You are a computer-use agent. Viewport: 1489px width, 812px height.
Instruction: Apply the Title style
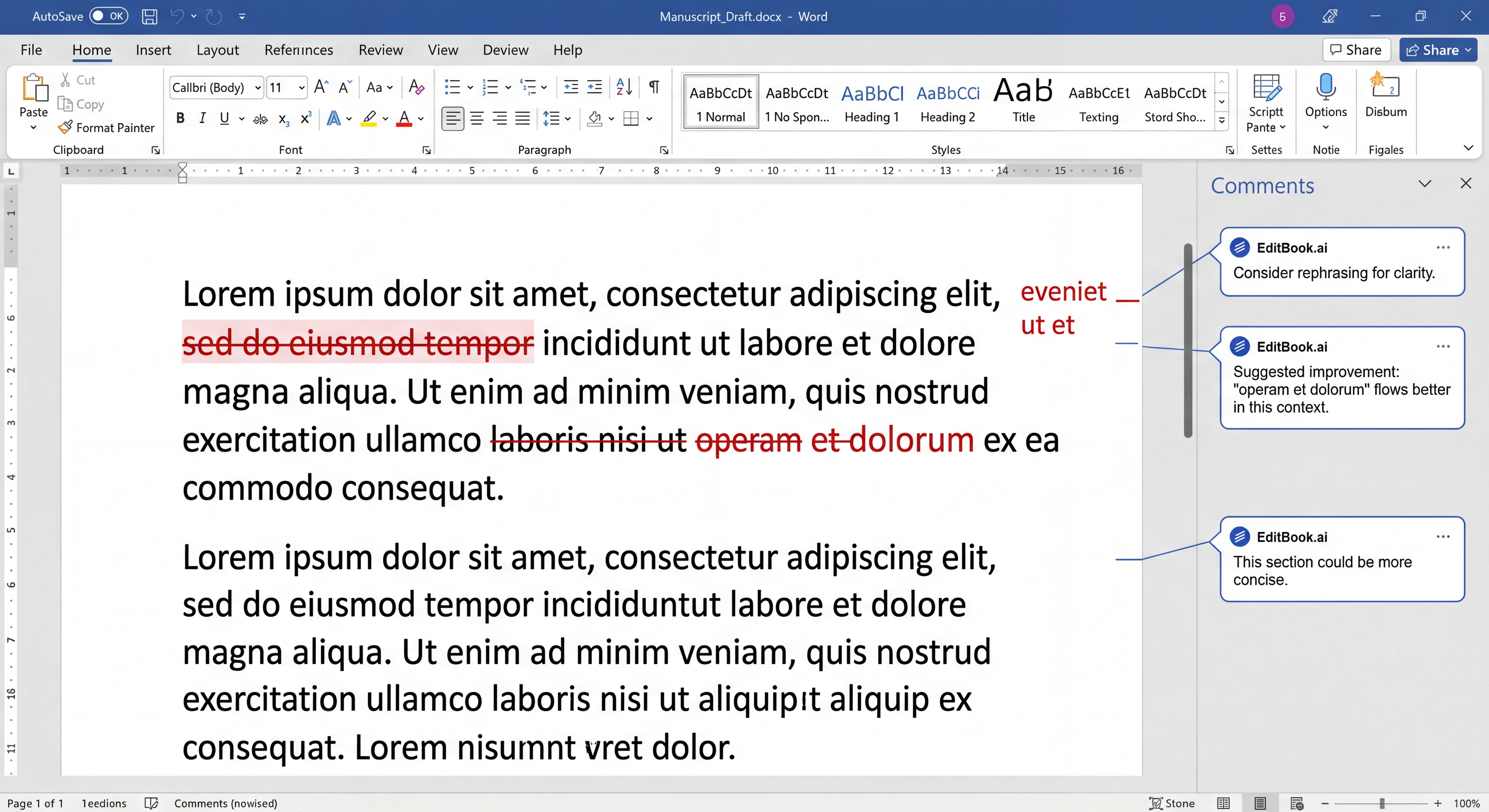[1023, 102]
